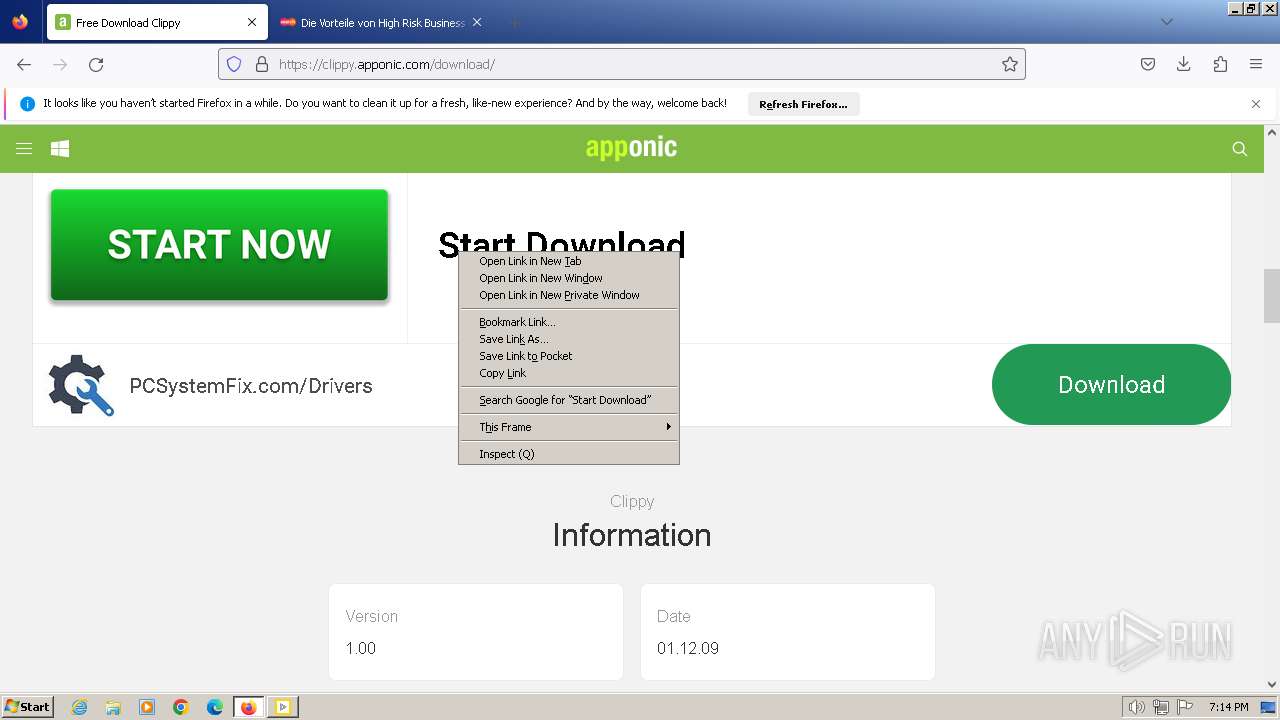This screenshot has width=1280, height=720.
Task: Click the green START NOW button
Action: click(219, 245)
